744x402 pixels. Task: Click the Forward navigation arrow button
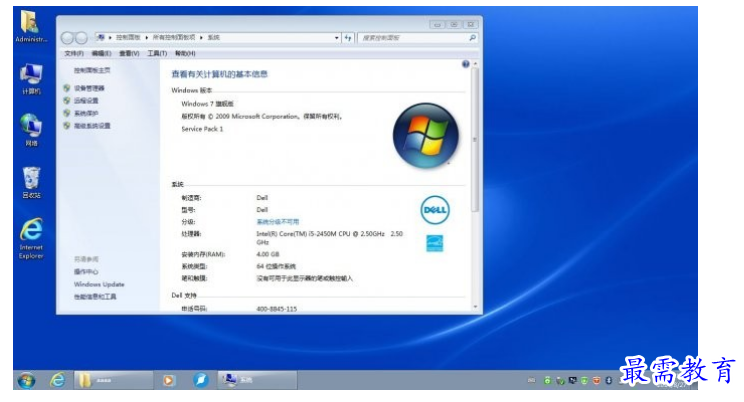pos(82,37)
